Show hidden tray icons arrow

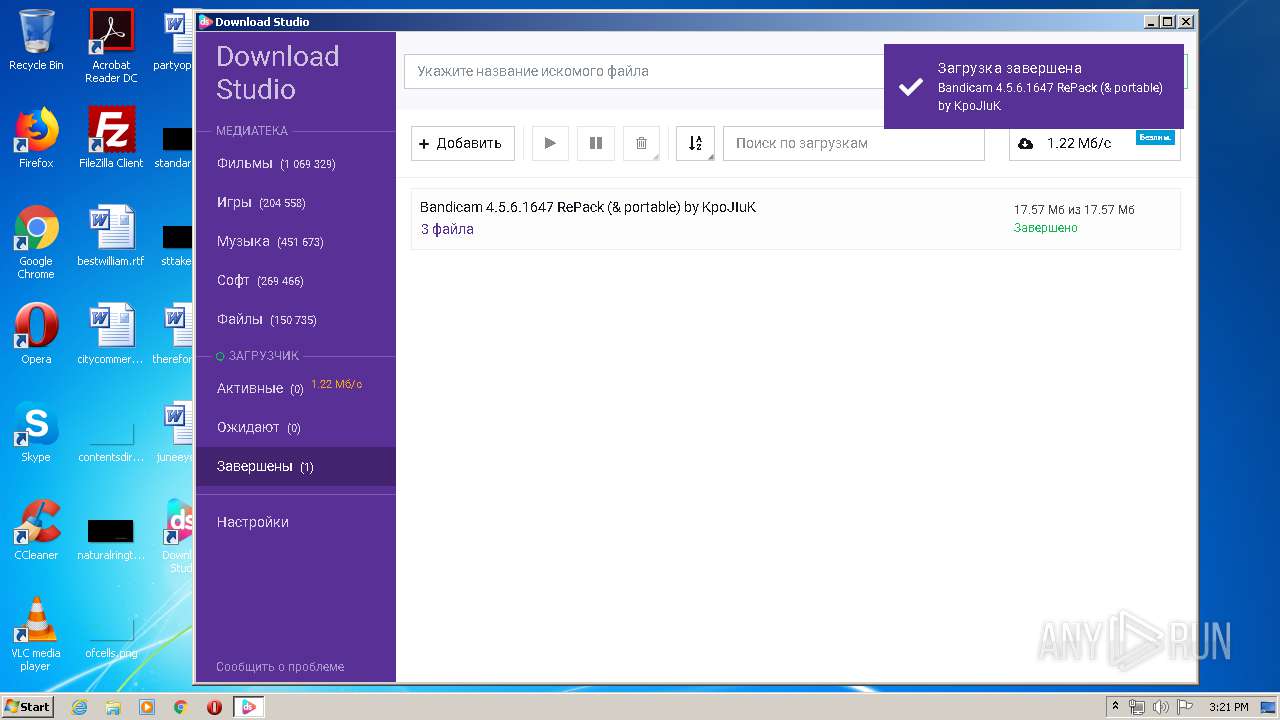pyautogui.click(x=1116, y=707)
